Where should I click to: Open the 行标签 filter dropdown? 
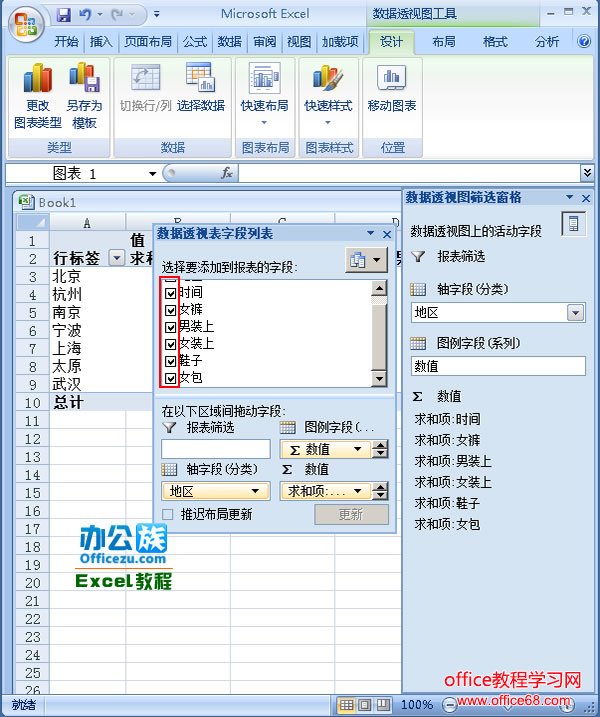(x=117, y=258)
